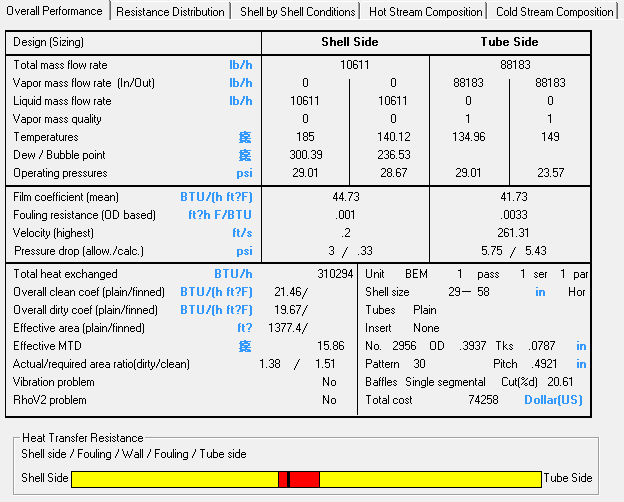Select tube outlet pressure value 23.57
Screen dimensions: 624x502
click(551, 173)
